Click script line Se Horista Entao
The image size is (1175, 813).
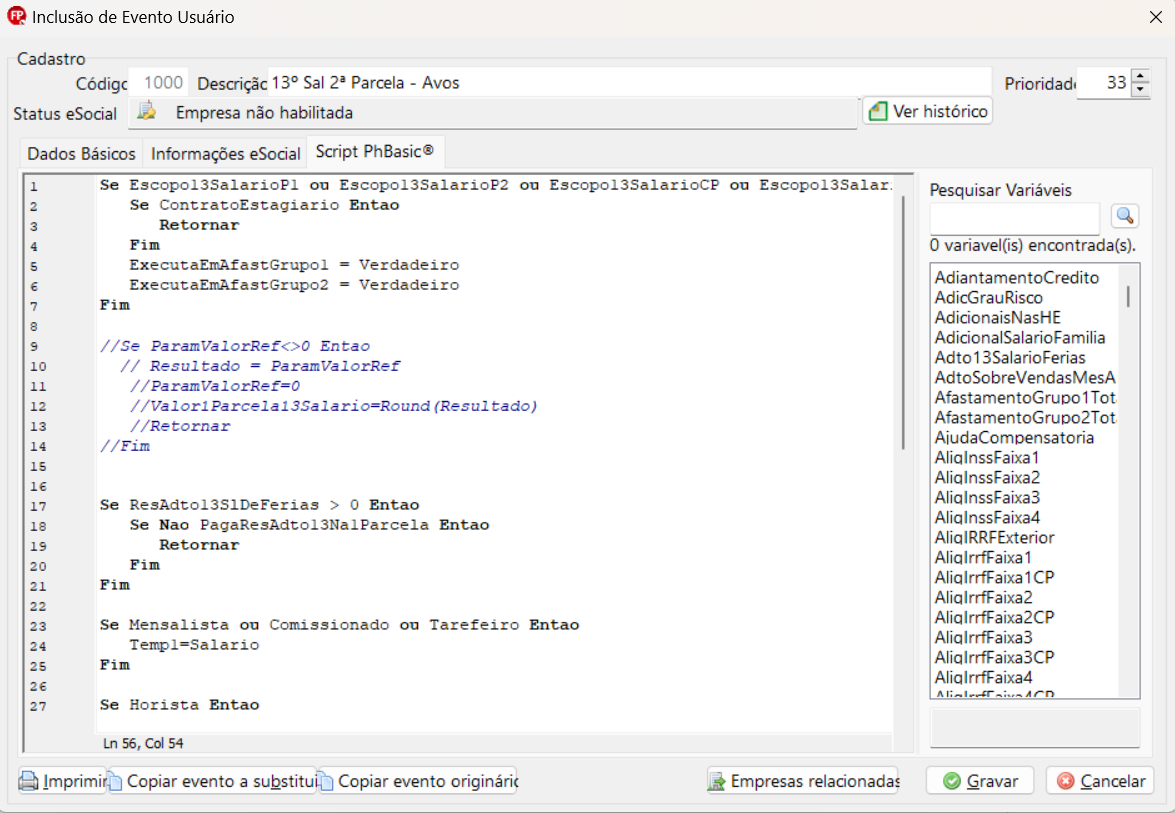(x=179, y=705)
